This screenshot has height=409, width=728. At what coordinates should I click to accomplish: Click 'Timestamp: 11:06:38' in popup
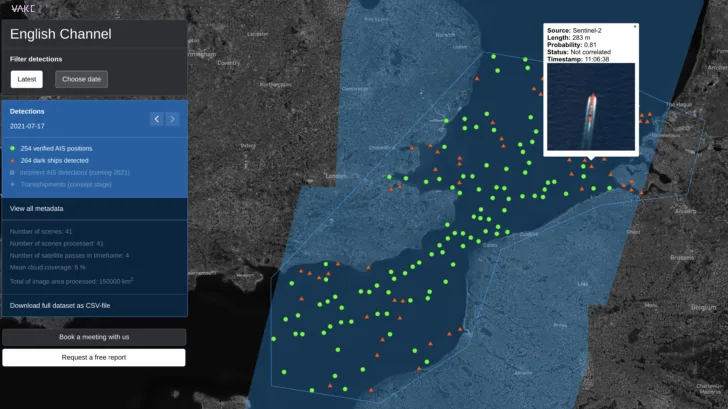pos(578,59)
